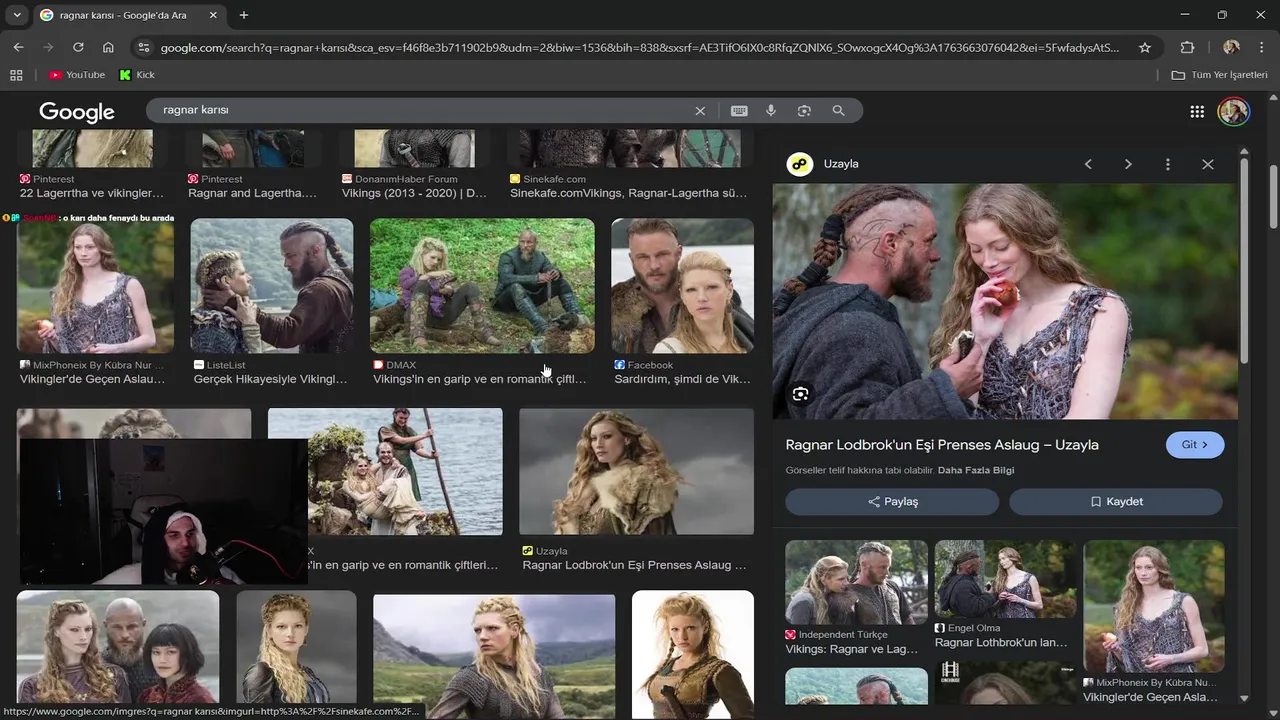1280x720 pixels.
Task: Open the white-background Lagertha result thumbnail
Action: click(693, 655)
